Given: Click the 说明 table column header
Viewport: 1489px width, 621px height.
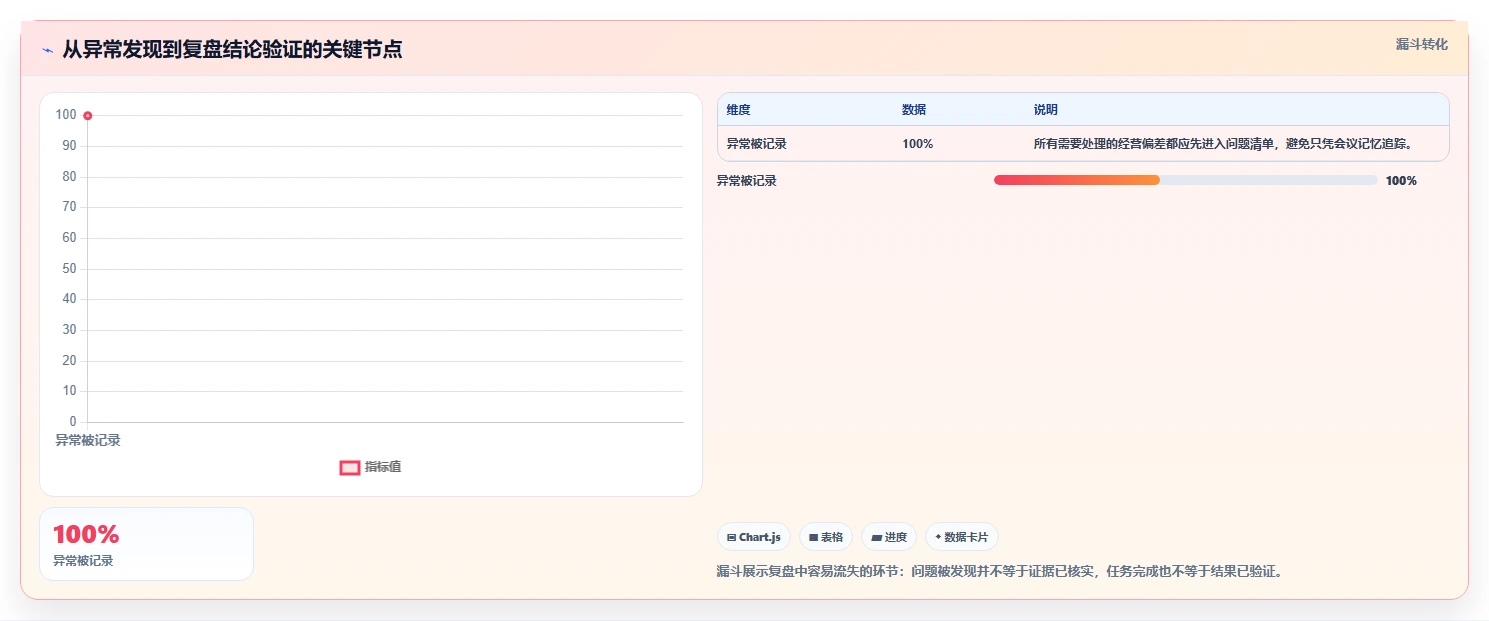Looking at the screenshot, I should click(x=1046, y=110).
